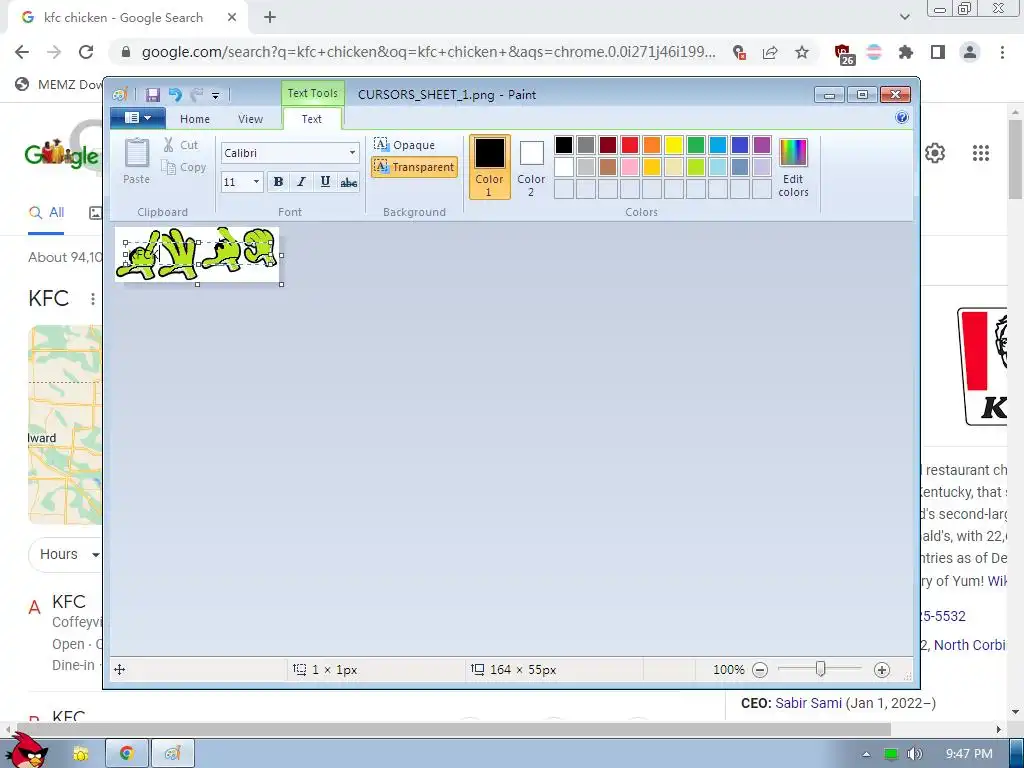Select Color 1 foreground box
The height and width of the screenshot is (768, 1024).
489,167
